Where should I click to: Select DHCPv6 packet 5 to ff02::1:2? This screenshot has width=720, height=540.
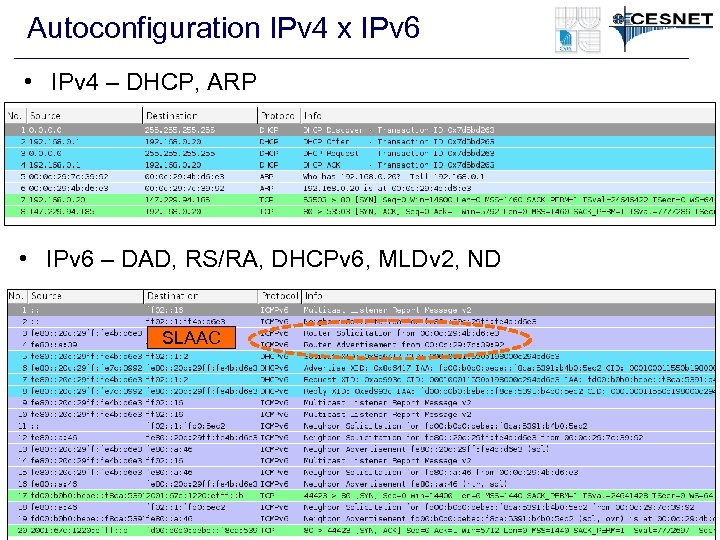[361, 356]
